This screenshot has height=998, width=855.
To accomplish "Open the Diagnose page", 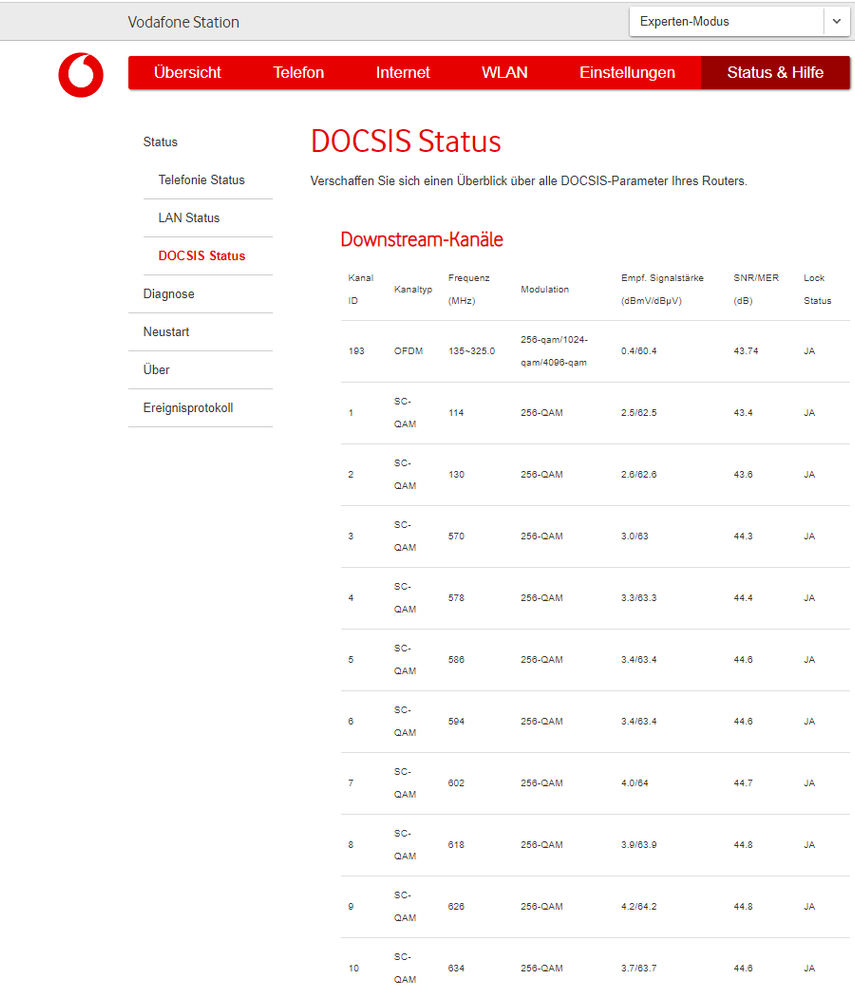I will (168, 294).
